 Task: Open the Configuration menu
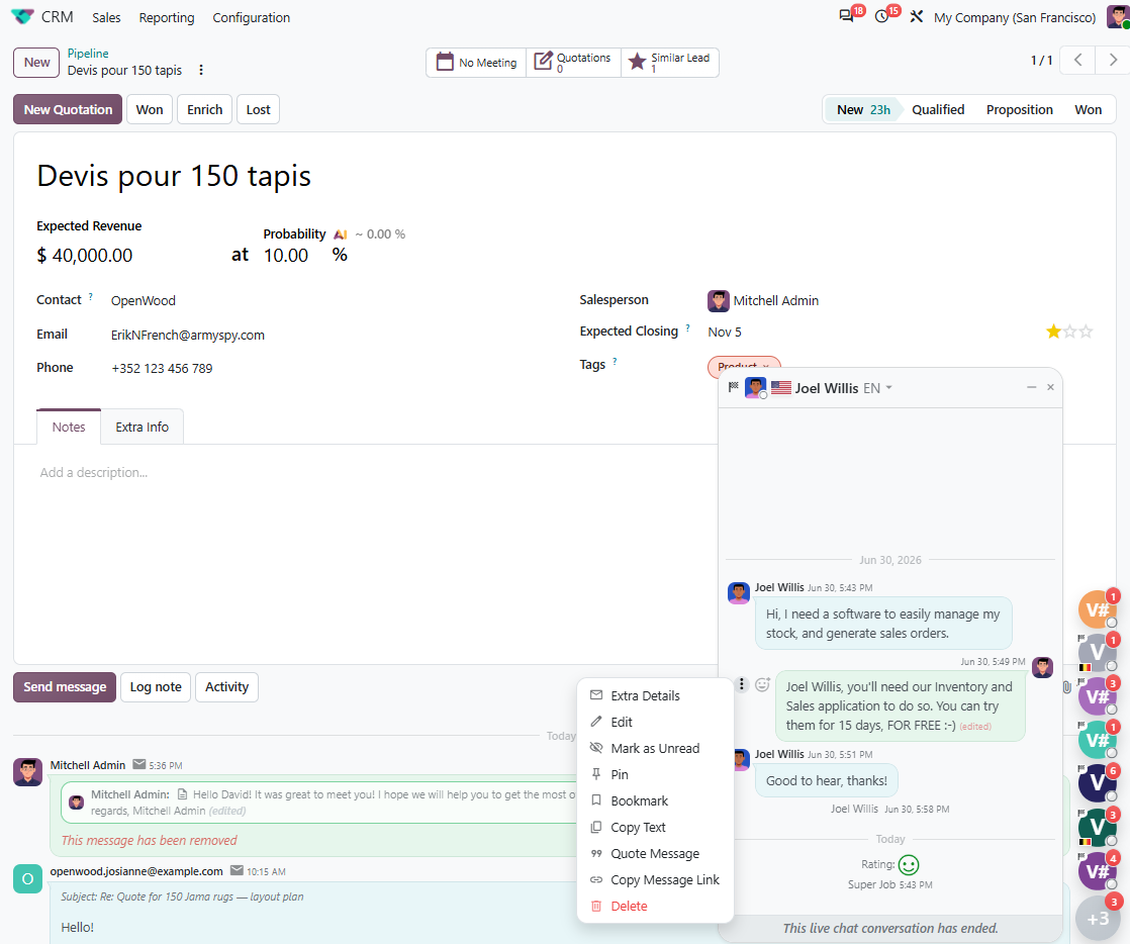[251, 17]
